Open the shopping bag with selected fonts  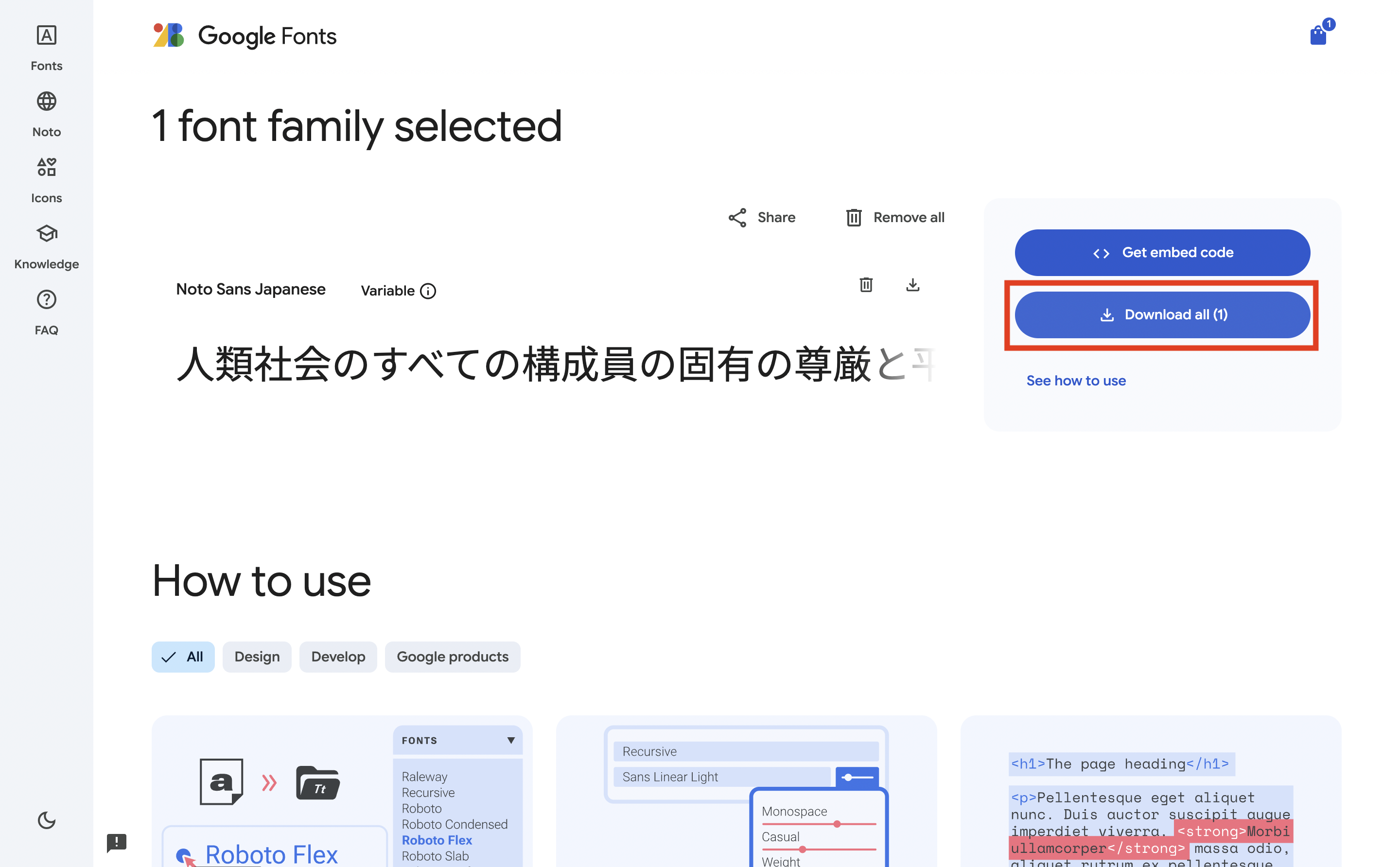tap(1318, 35)
